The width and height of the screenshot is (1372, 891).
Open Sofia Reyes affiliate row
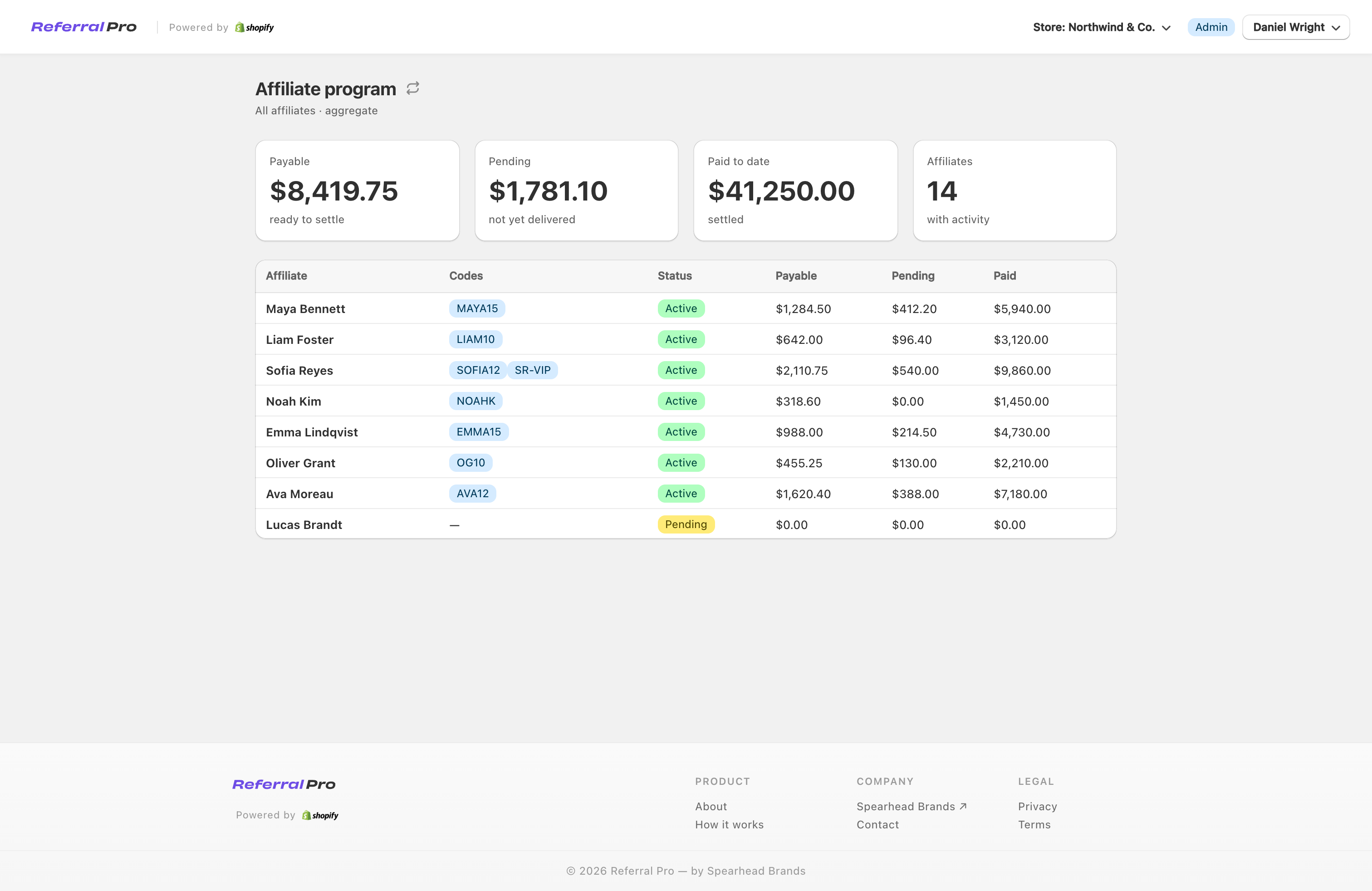tap(686, 370)
